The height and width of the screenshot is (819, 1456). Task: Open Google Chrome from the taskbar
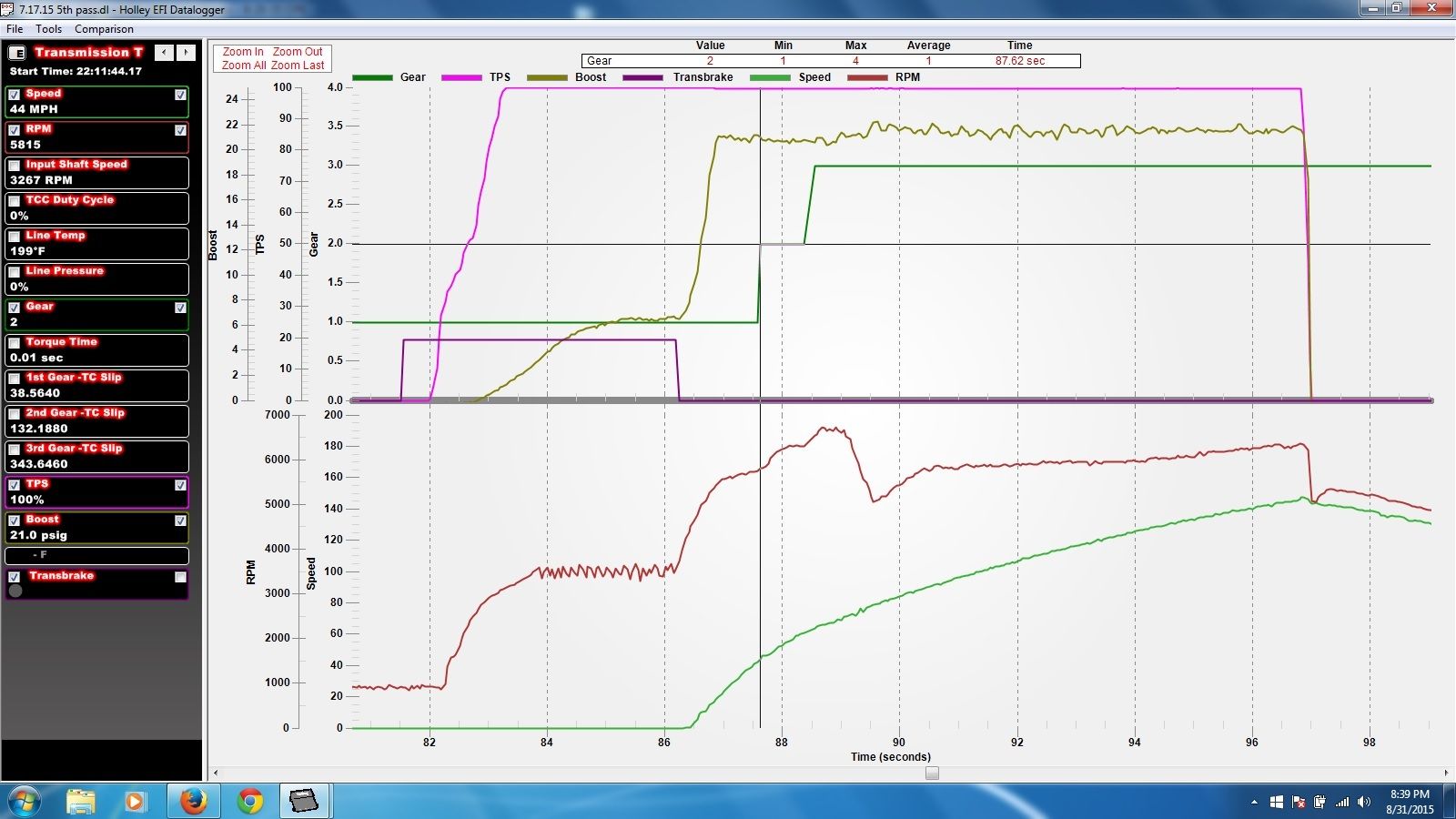pos(249,801)
